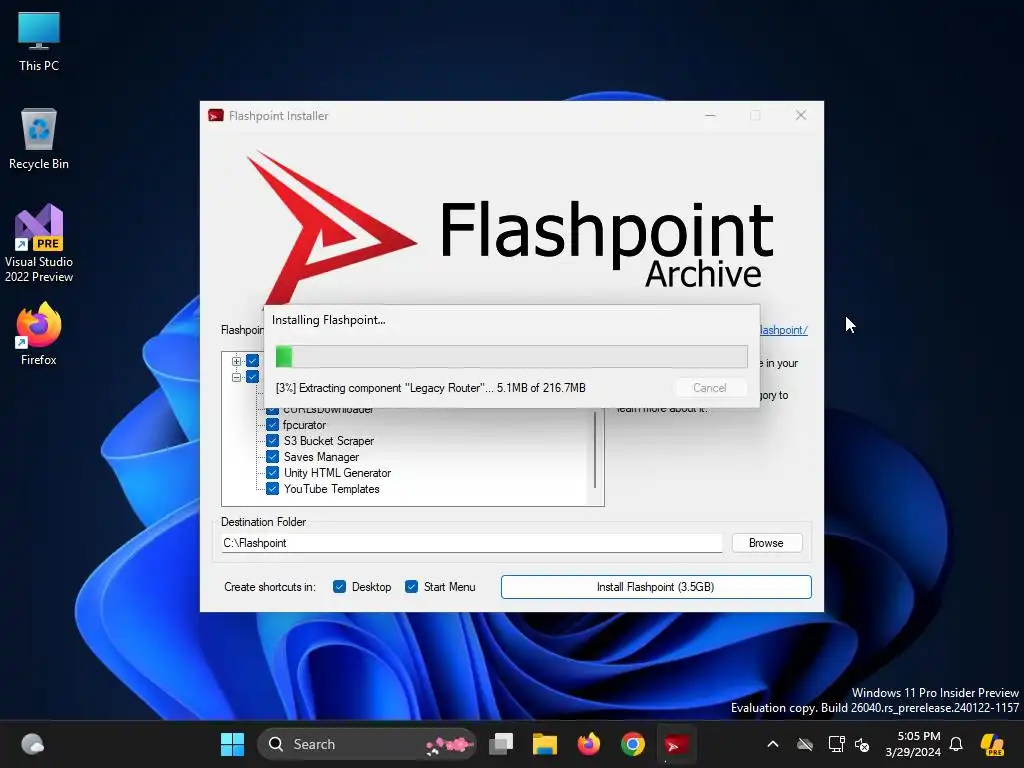Open the notifications bell
The image size is (1024, 768).
(x=956, y=744)
